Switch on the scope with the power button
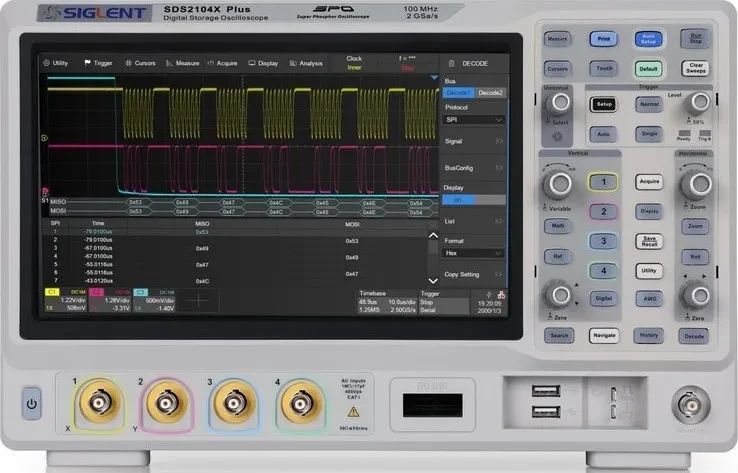Image resolution: width=738 pixels, height=473 pixels. click(32, 403)
